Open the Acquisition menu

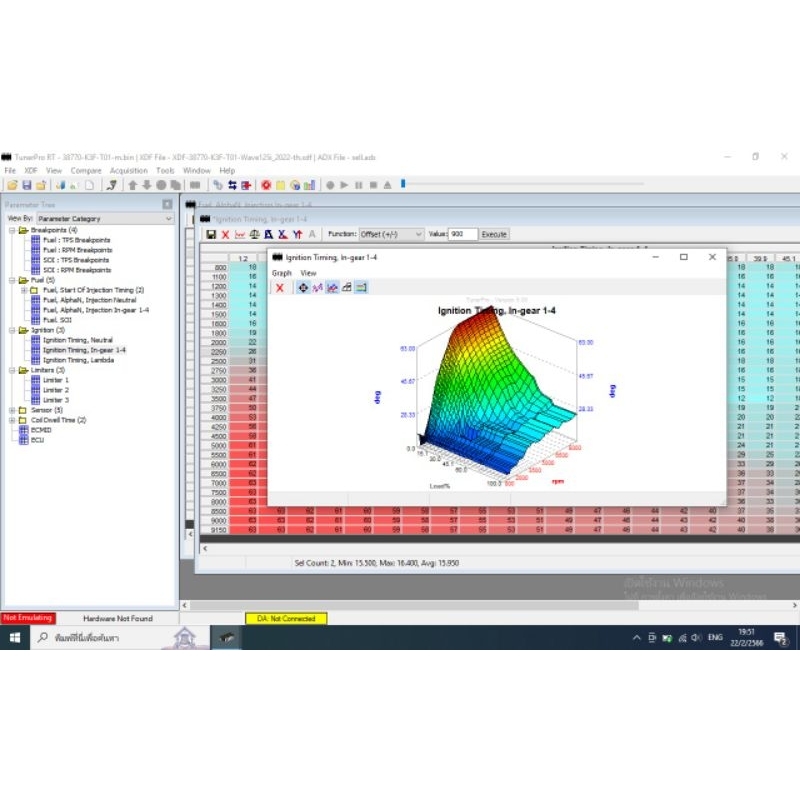128,171
